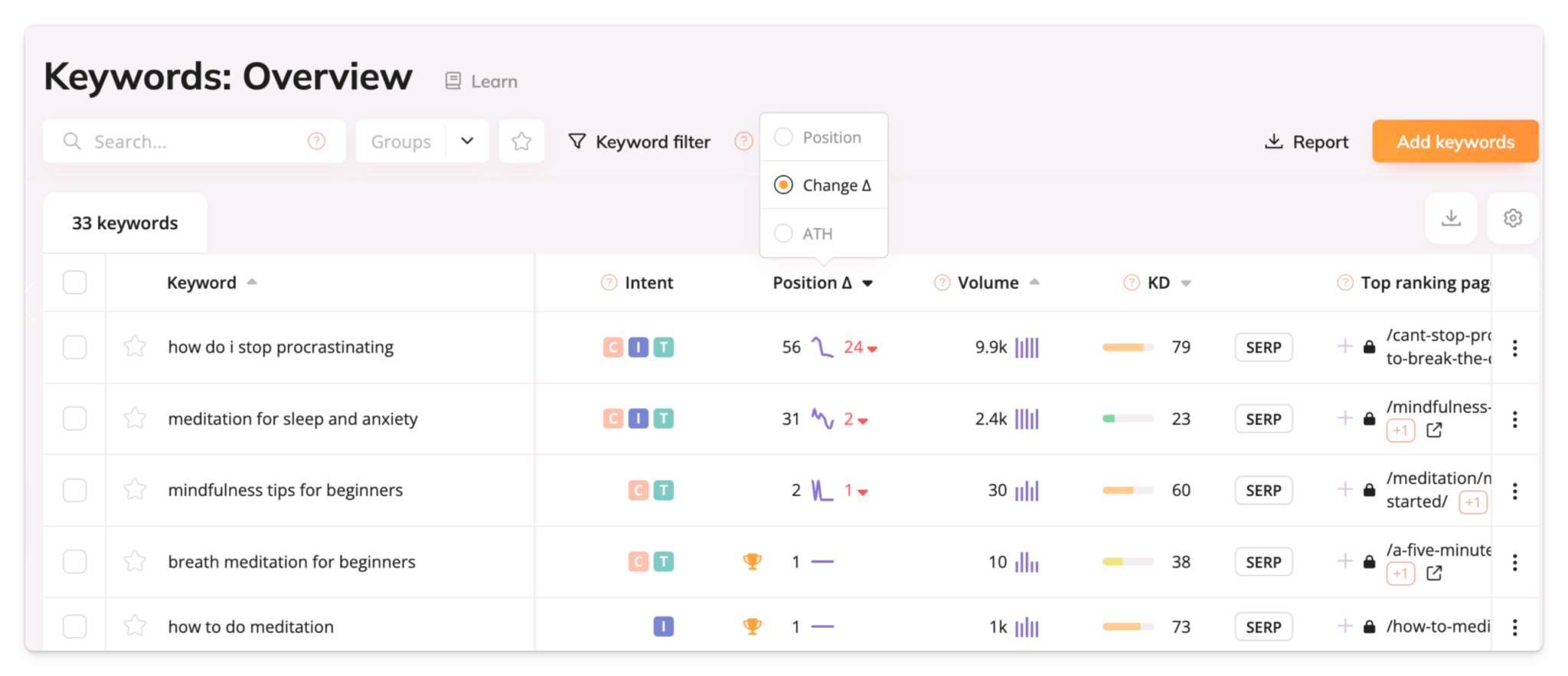Image resolution: width=1568 pixels, height=676 pixels.
Task: Select the '33 keywords' tab
Action: tap(125, 223)
